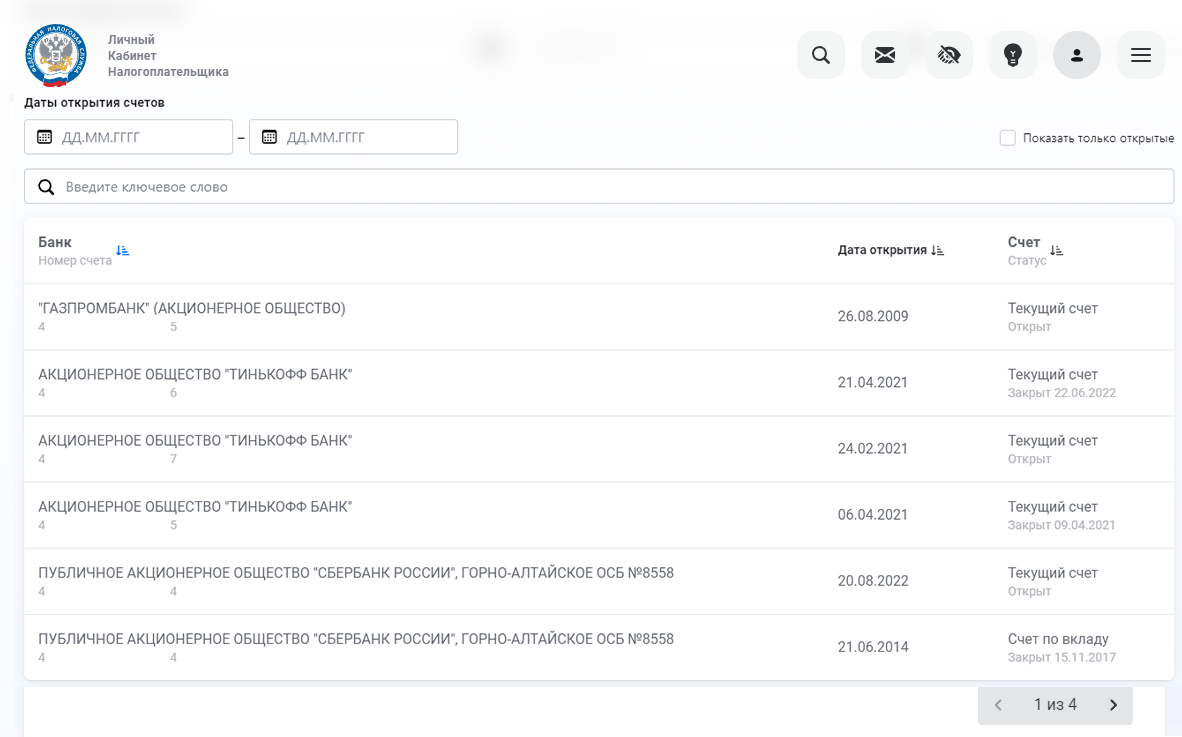Click status 'Закрыт 15.11.2017'
The image size is (1182, 737).
(x=1061, y=657)
